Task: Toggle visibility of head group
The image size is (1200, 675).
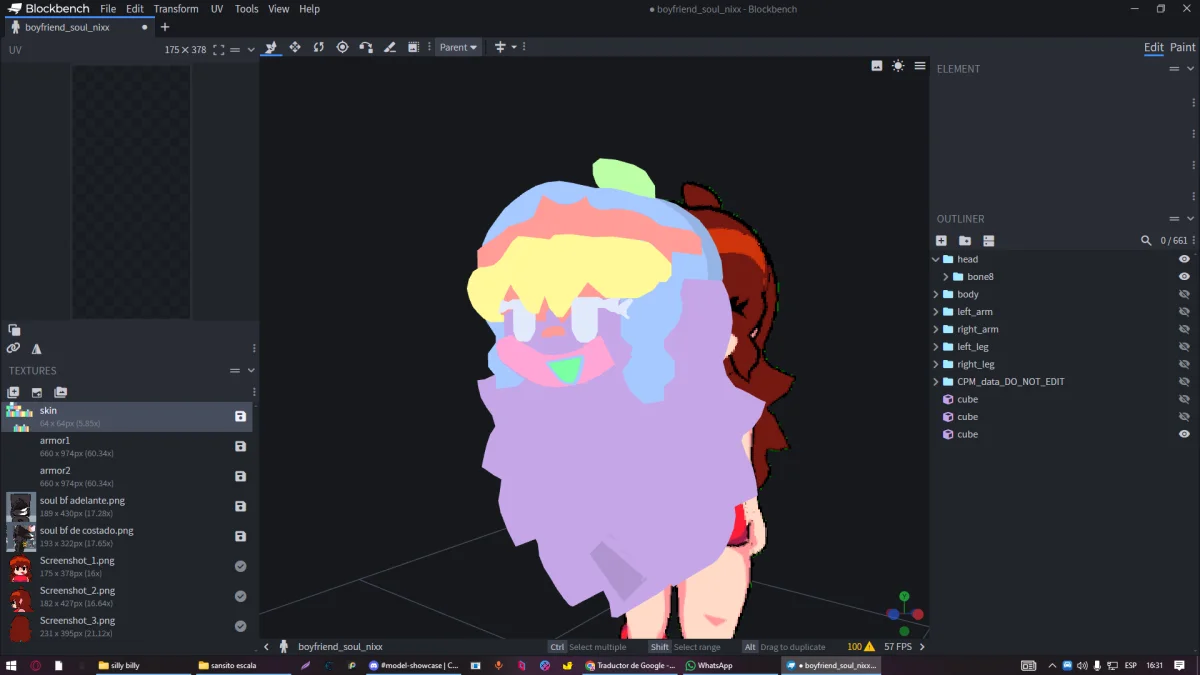Action: pos(1184,259)
